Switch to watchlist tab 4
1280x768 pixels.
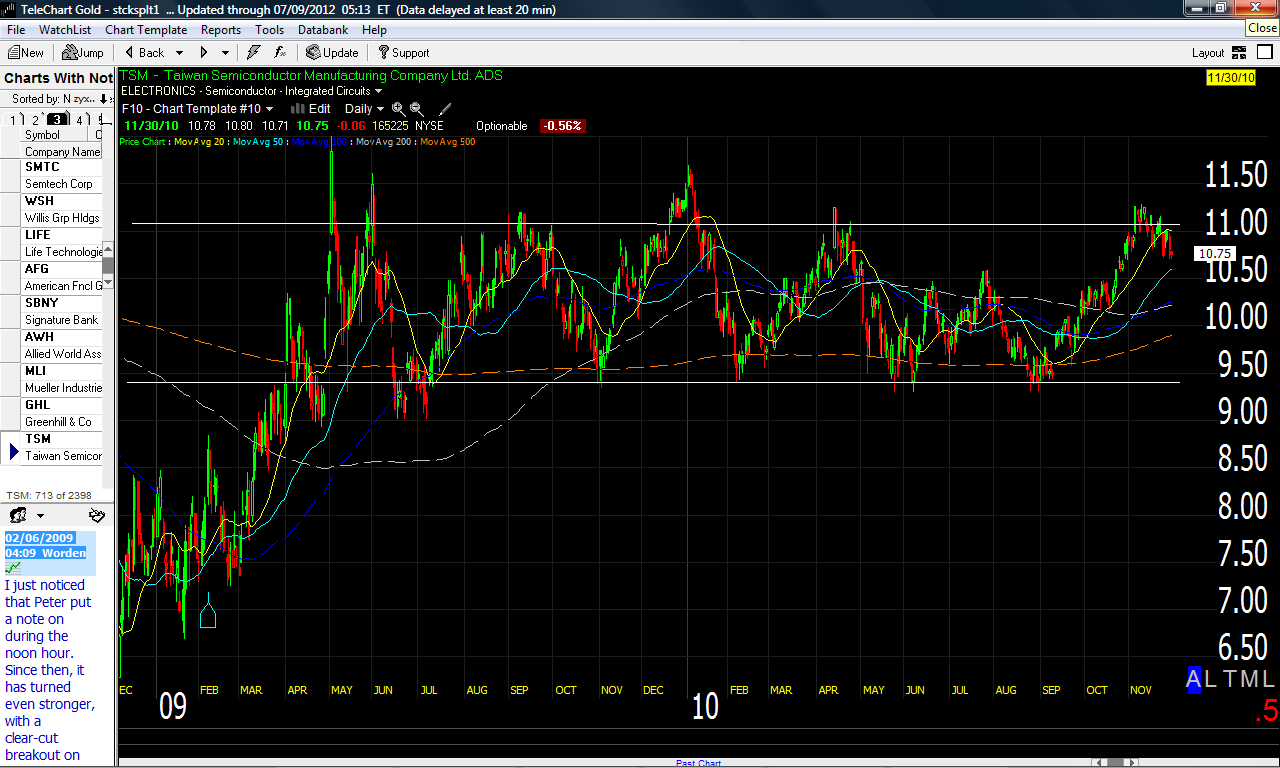(79, 120)
